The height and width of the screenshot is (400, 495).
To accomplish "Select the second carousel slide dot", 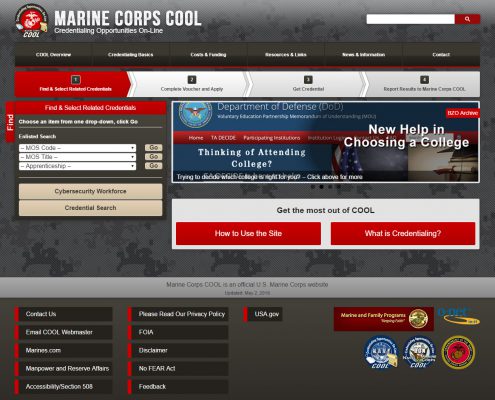I will coord(321,187).
